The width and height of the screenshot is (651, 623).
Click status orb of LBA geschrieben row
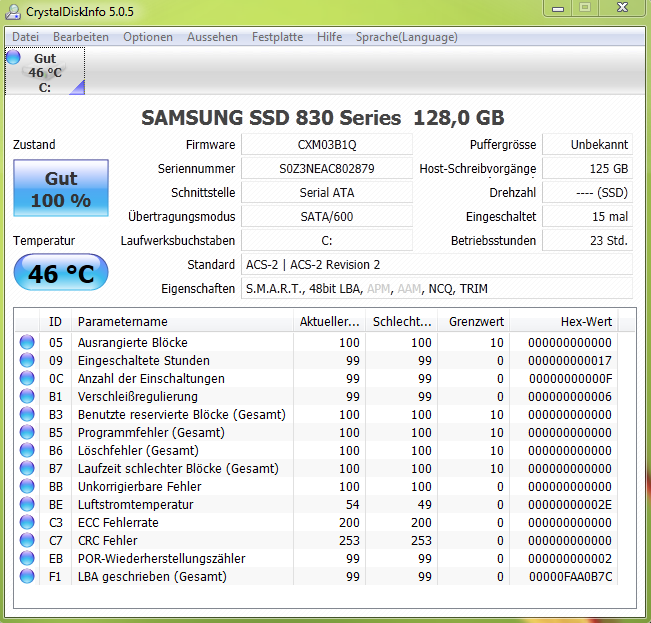coord(27,576)
